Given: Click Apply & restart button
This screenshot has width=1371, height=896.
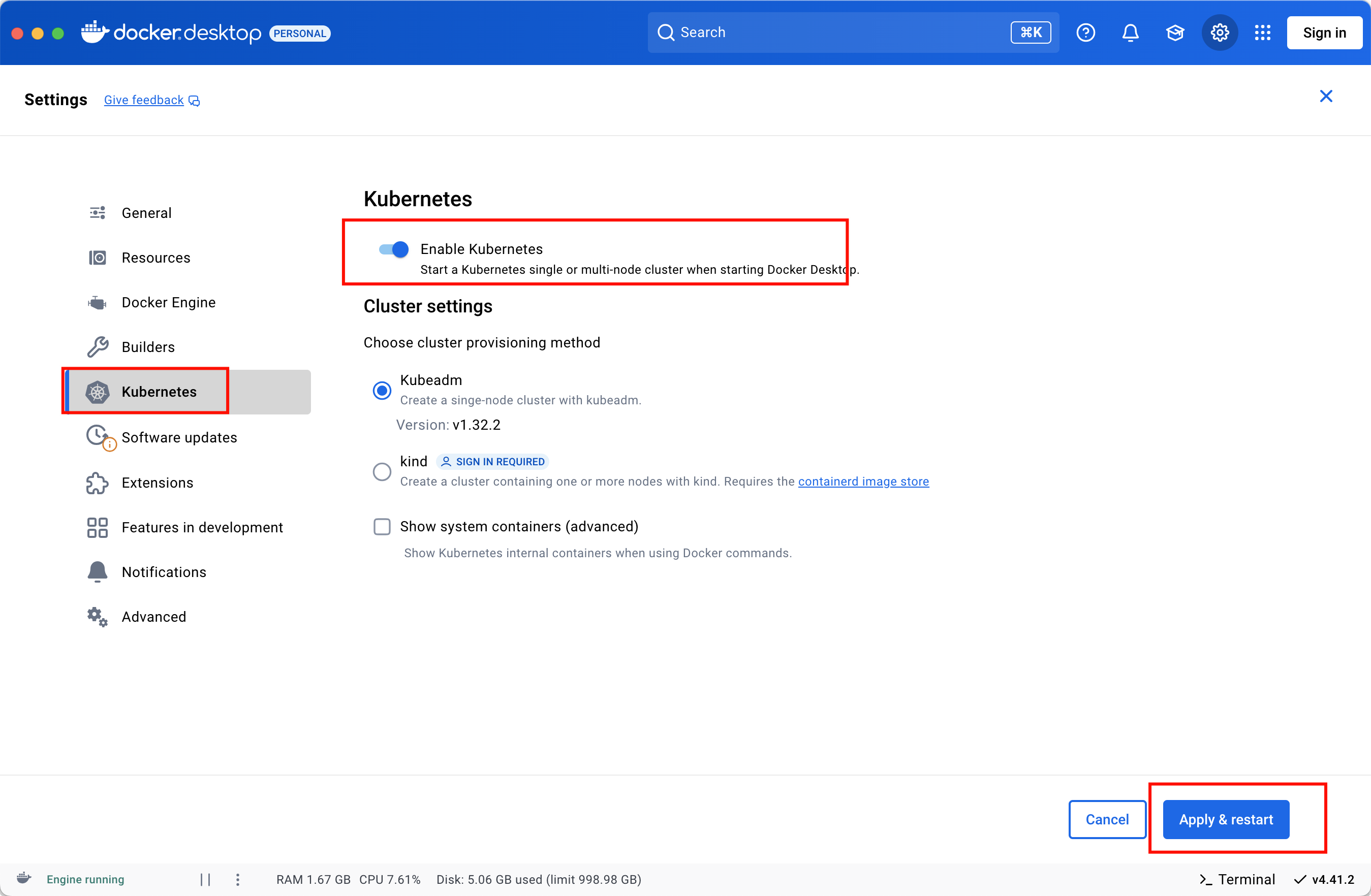Looking at the screenshot, I should (1225, 819).
